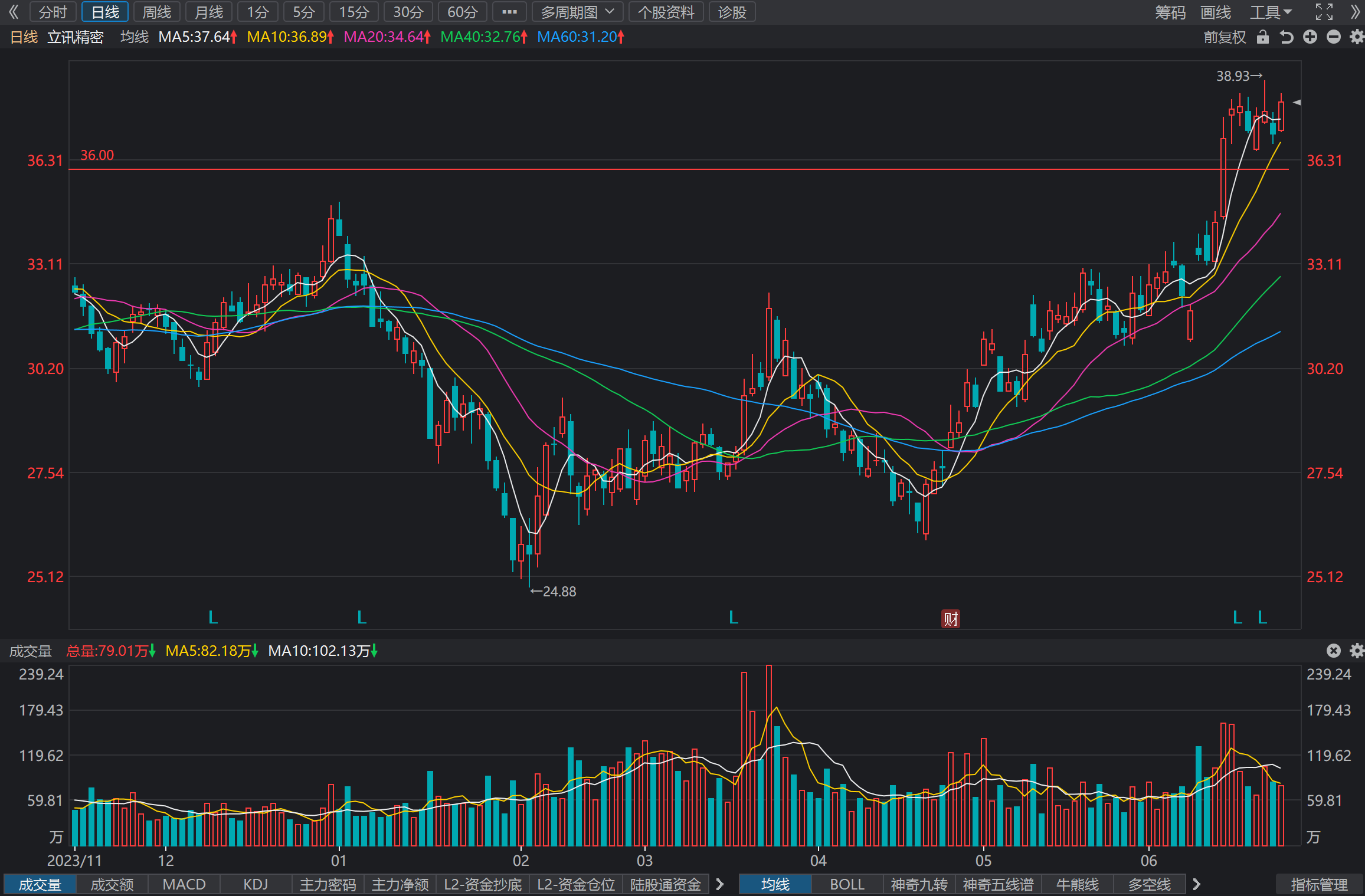
Task: Toggle fullscreen chart view icon
Action: point(1324,12)
